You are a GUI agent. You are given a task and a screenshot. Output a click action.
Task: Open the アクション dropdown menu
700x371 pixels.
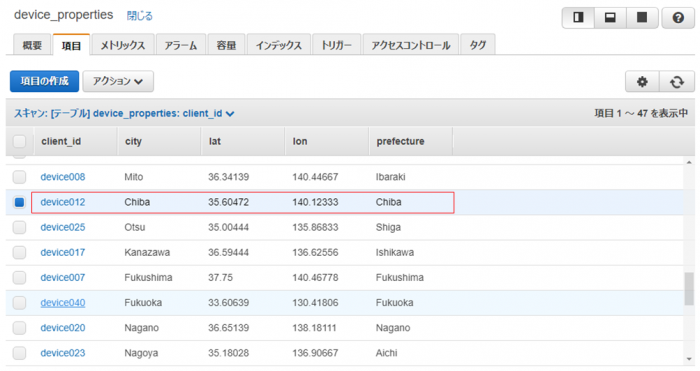118,81
